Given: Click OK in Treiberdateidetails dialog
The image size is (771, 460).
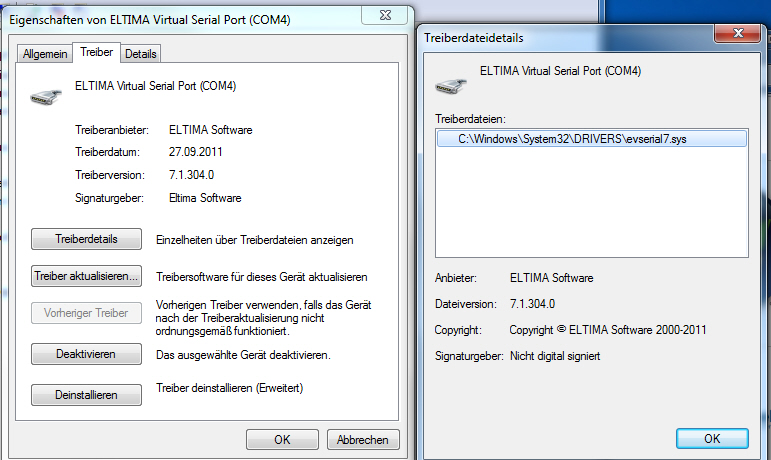Looking at the screenshot, I should click(712, 438).
